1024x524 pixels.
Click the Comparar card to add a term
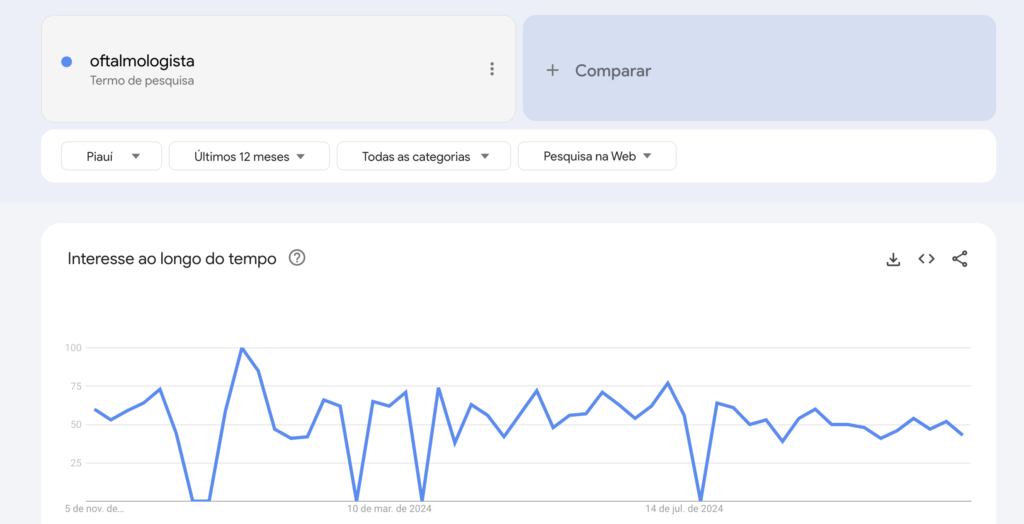point(760,68)
